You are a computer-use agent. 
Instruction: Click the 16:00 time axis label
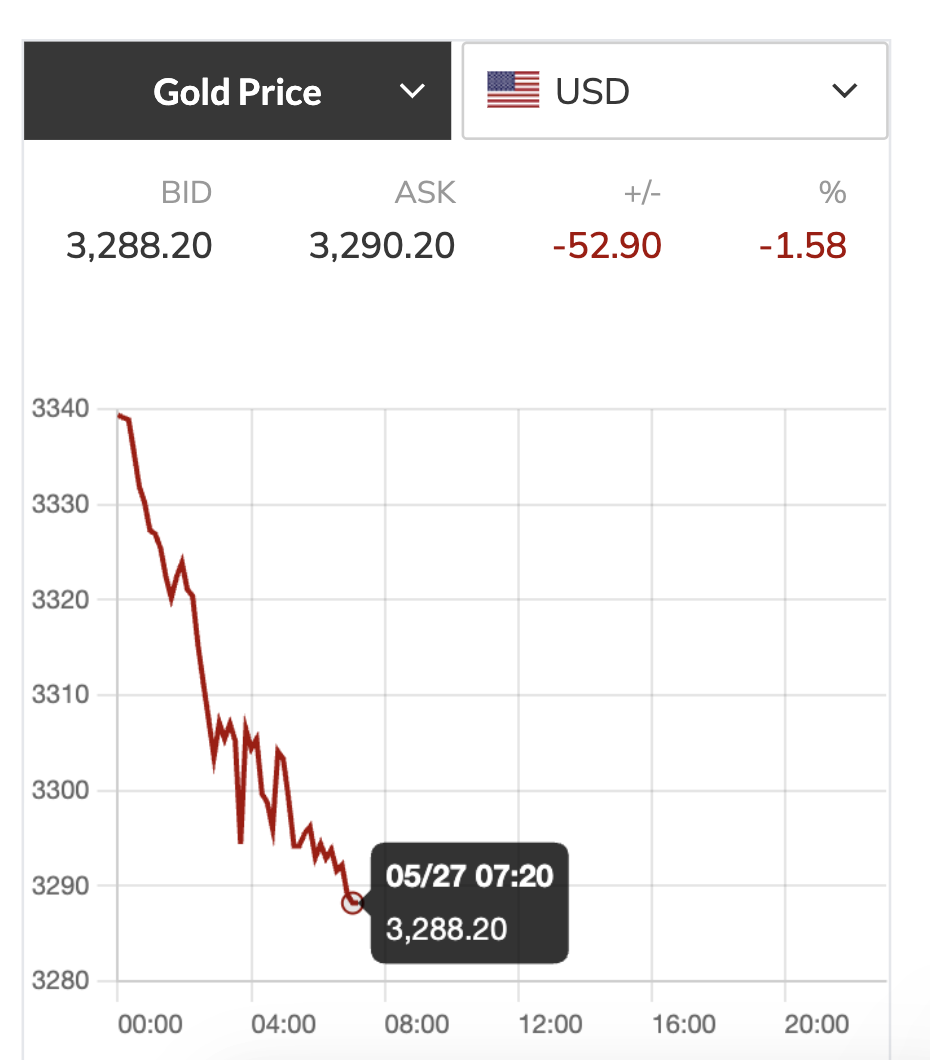tap(684, 1024)
